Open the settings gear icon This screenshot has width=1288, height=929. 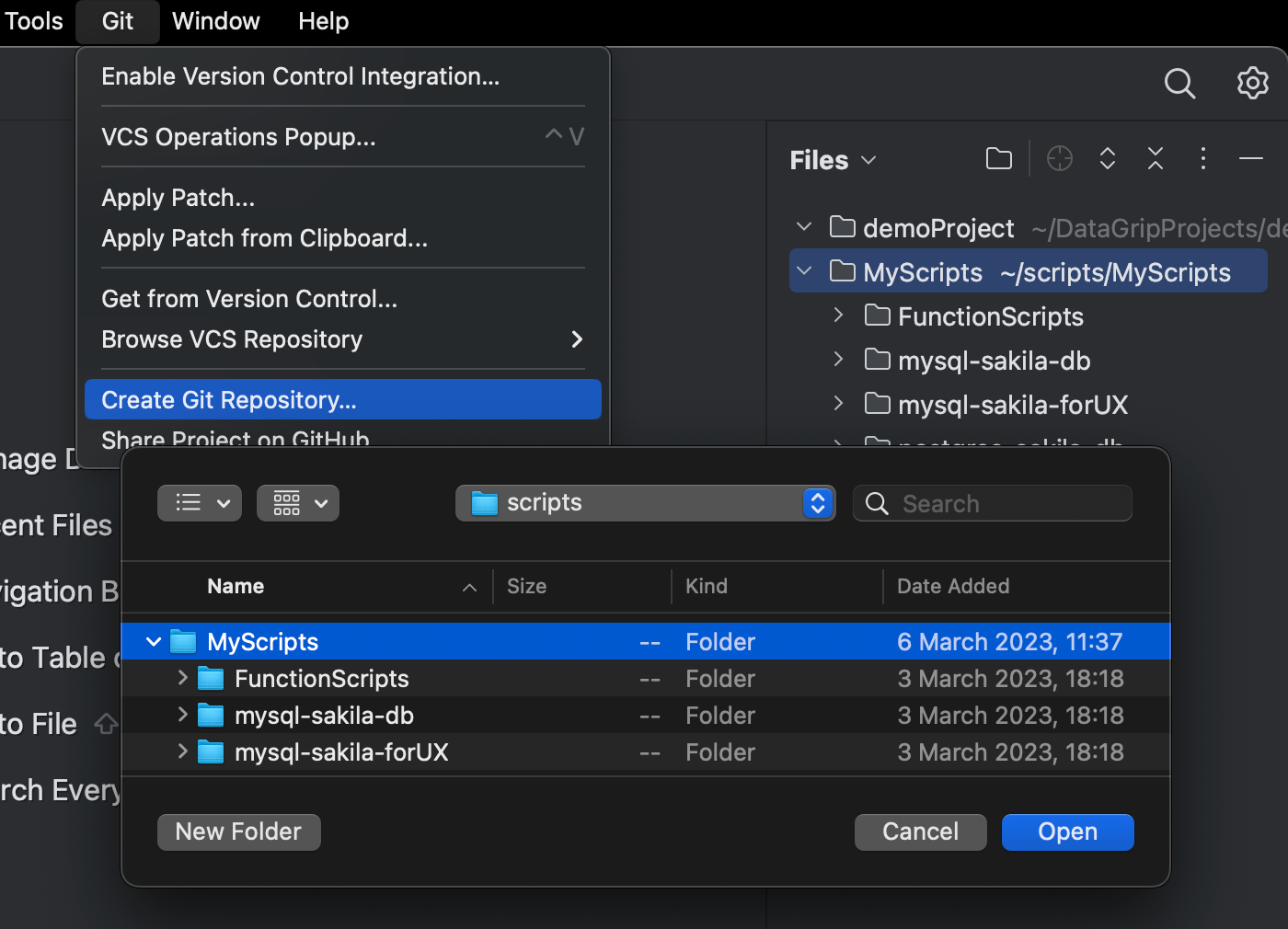[1252, 83]
